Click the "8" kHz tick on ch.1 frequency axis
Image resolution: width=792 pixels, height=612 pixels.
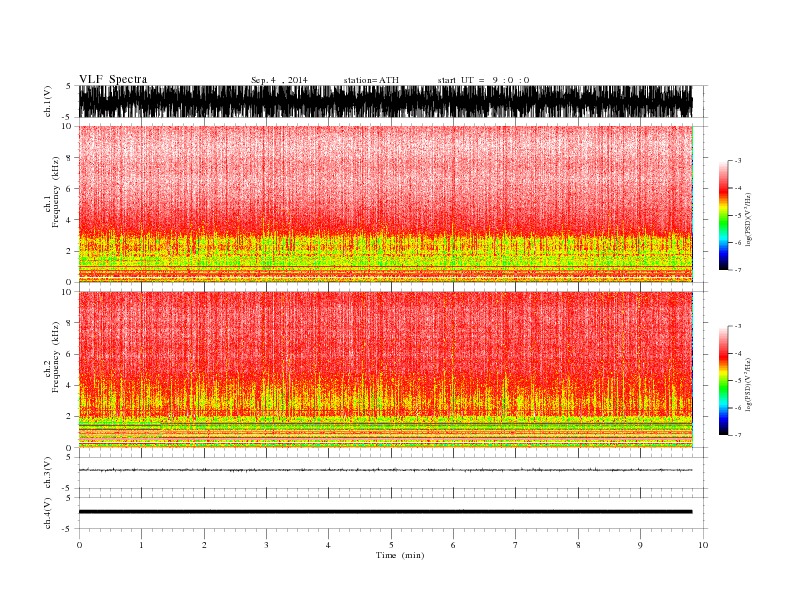pos(69,158)
